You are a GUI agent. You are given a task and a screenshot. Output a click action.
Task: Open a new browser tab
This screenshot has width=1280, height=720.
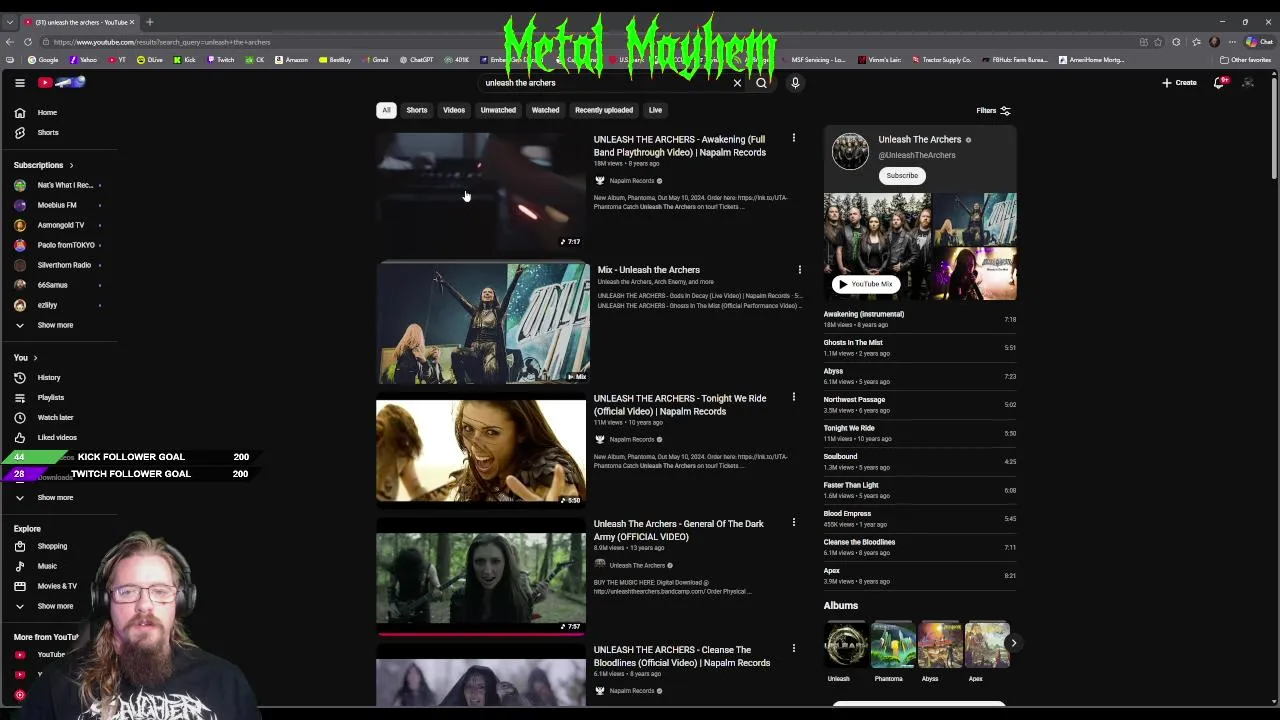(x=150, y=22)
